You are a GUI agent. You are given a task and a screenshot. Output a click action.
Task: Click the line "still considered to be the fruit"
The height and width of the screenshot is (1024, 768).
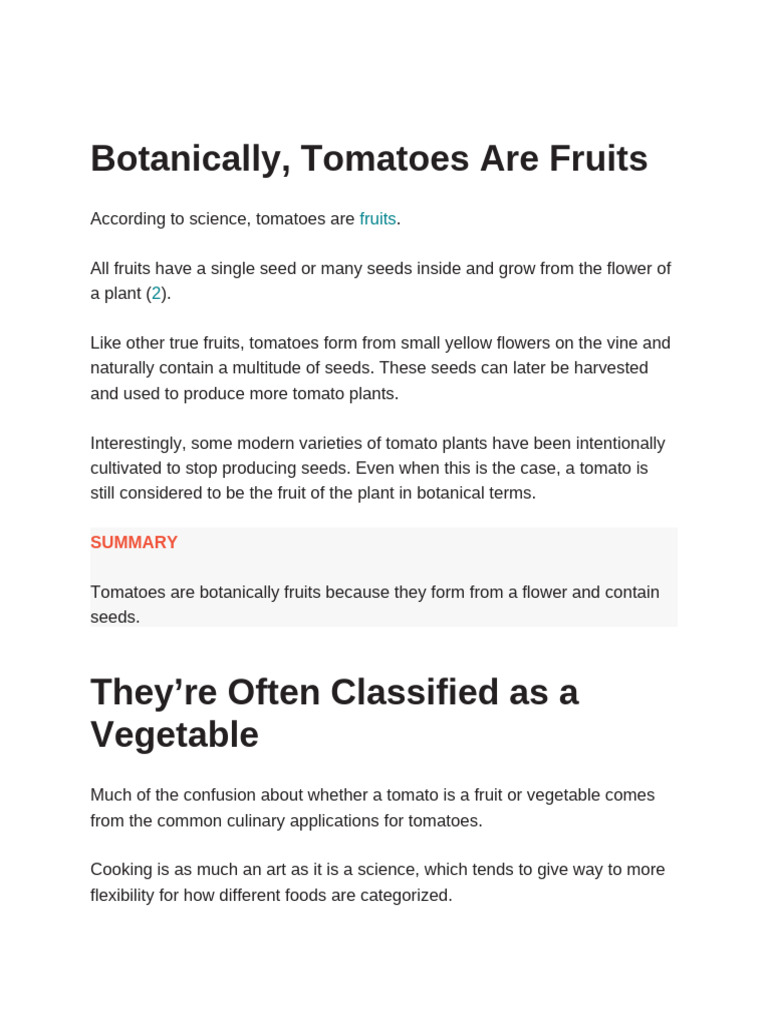point(313,493)
